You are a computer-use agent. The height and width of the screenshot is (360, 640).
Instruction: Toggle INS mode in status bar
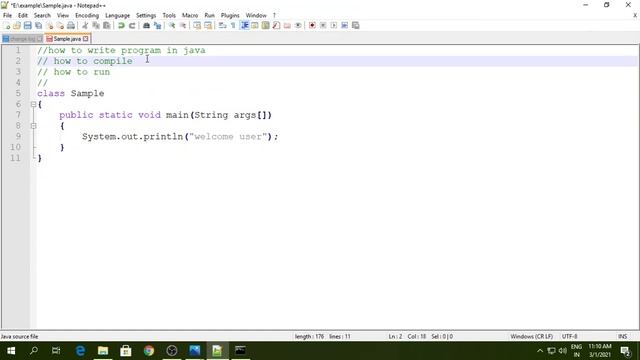(x=622, y=336)
